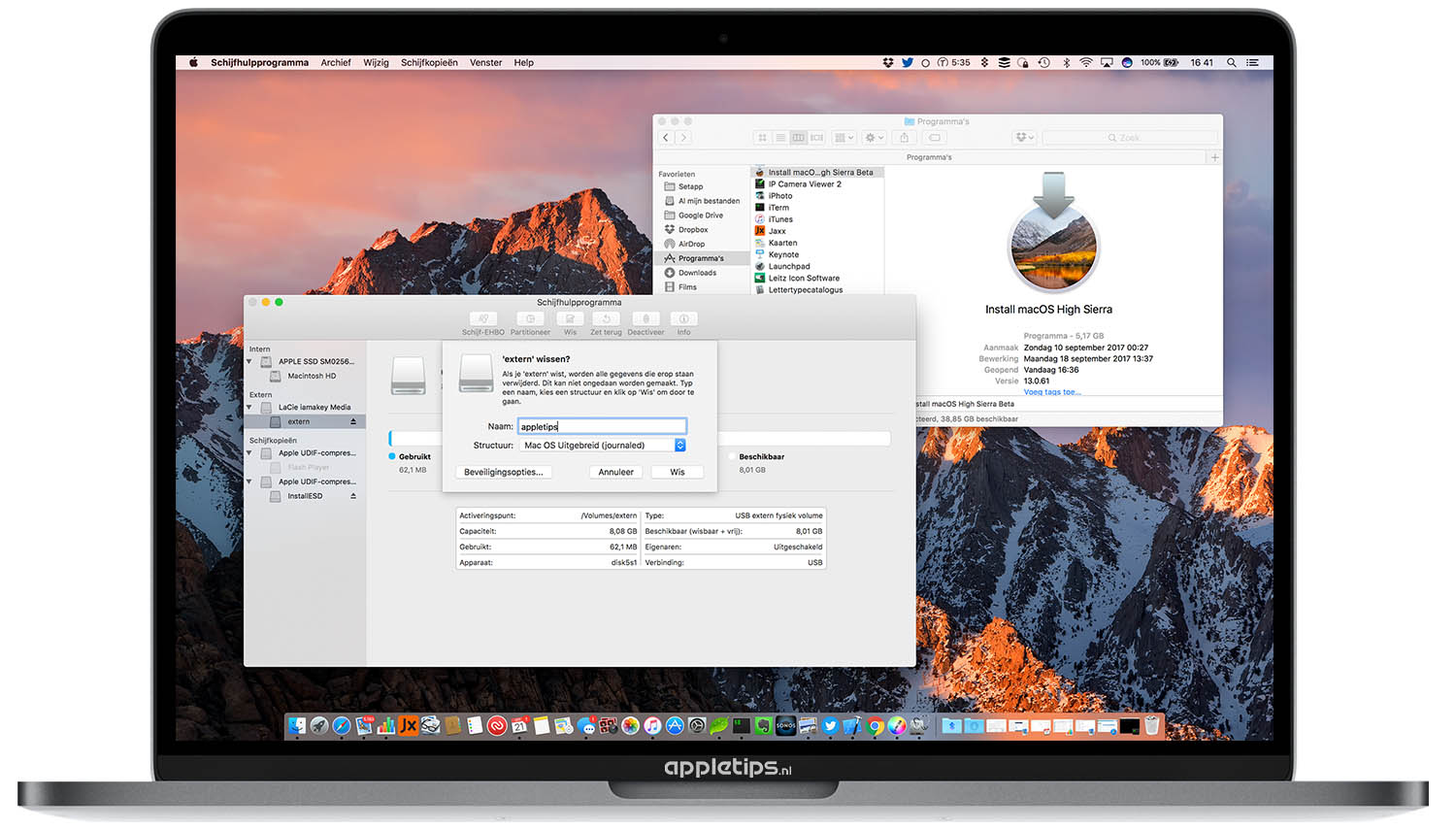Click the Dropbox menu bar icon
The height and width of the screenshot is (830, 1456).
(888, 62)
